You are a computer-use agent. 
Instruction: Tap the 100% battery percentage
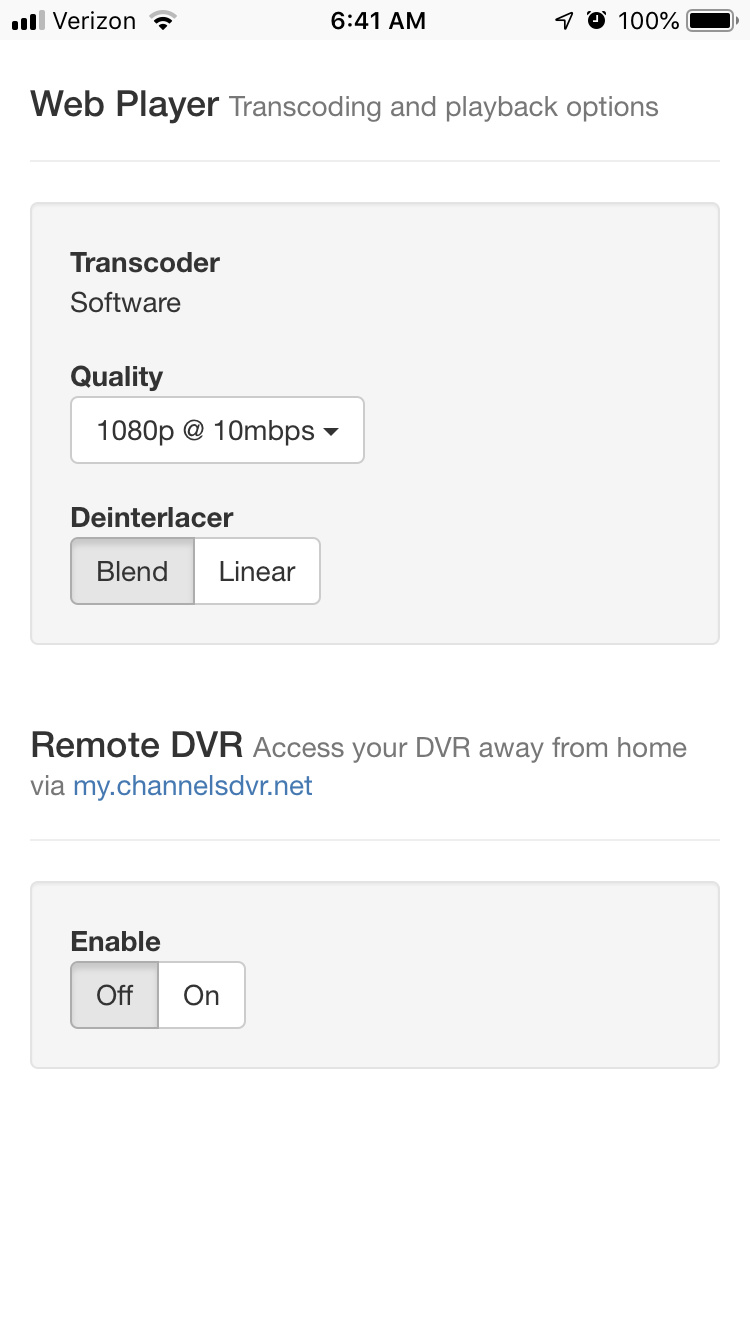point(648,21)
